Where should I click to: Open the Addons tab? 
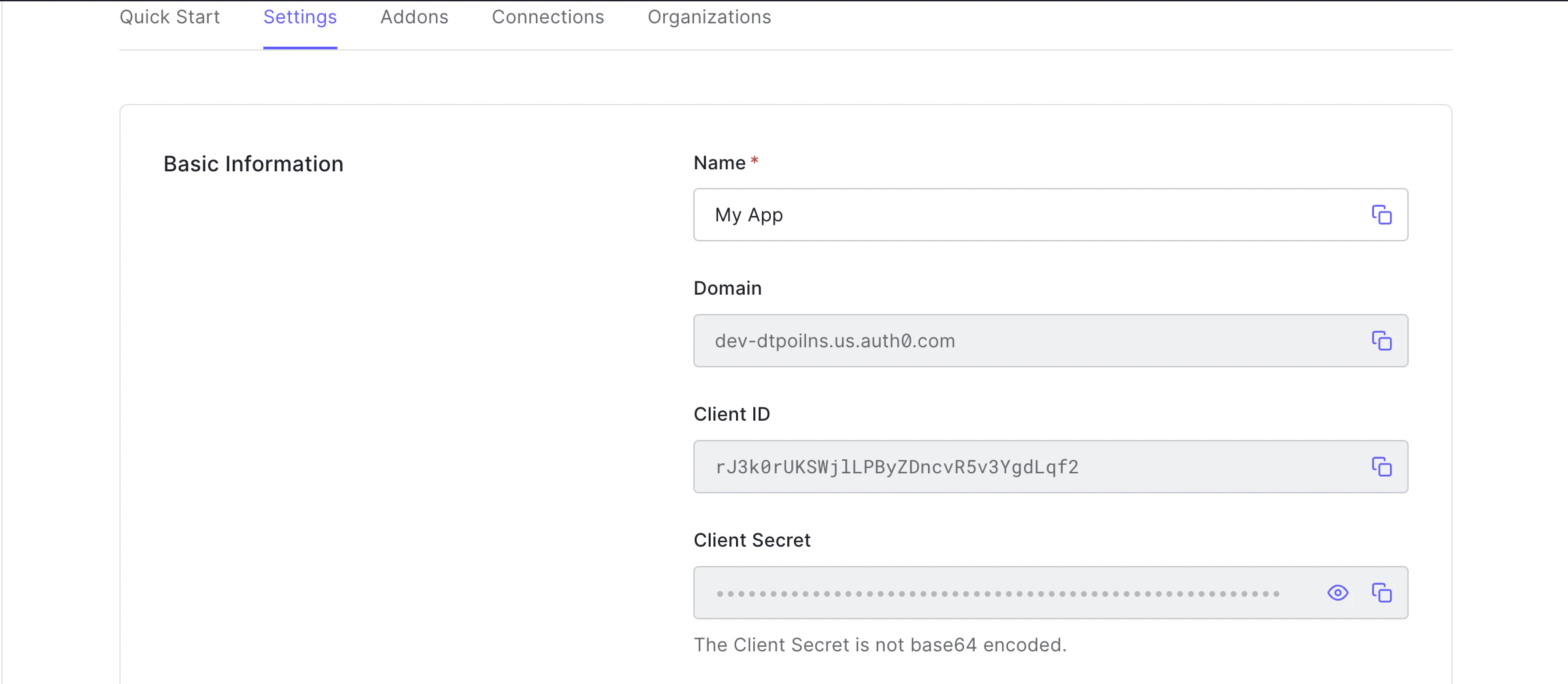414,17
